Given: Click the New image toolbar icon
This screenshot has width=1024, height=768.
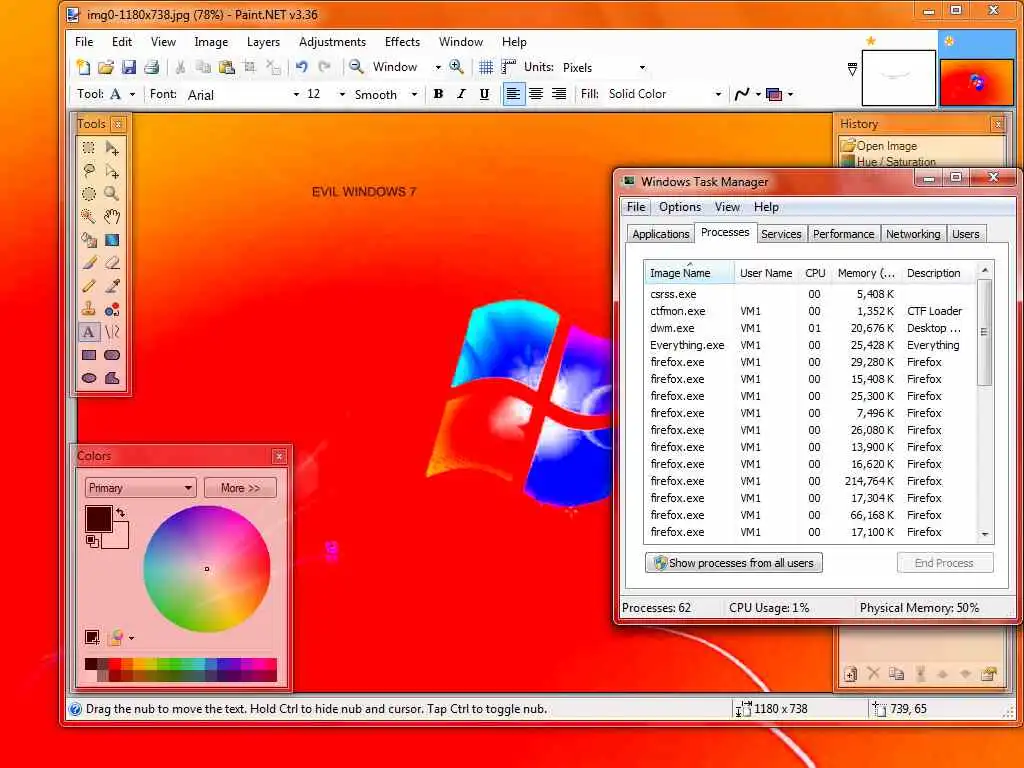Looking at the screenshot, I should click(x=83, y=67).
